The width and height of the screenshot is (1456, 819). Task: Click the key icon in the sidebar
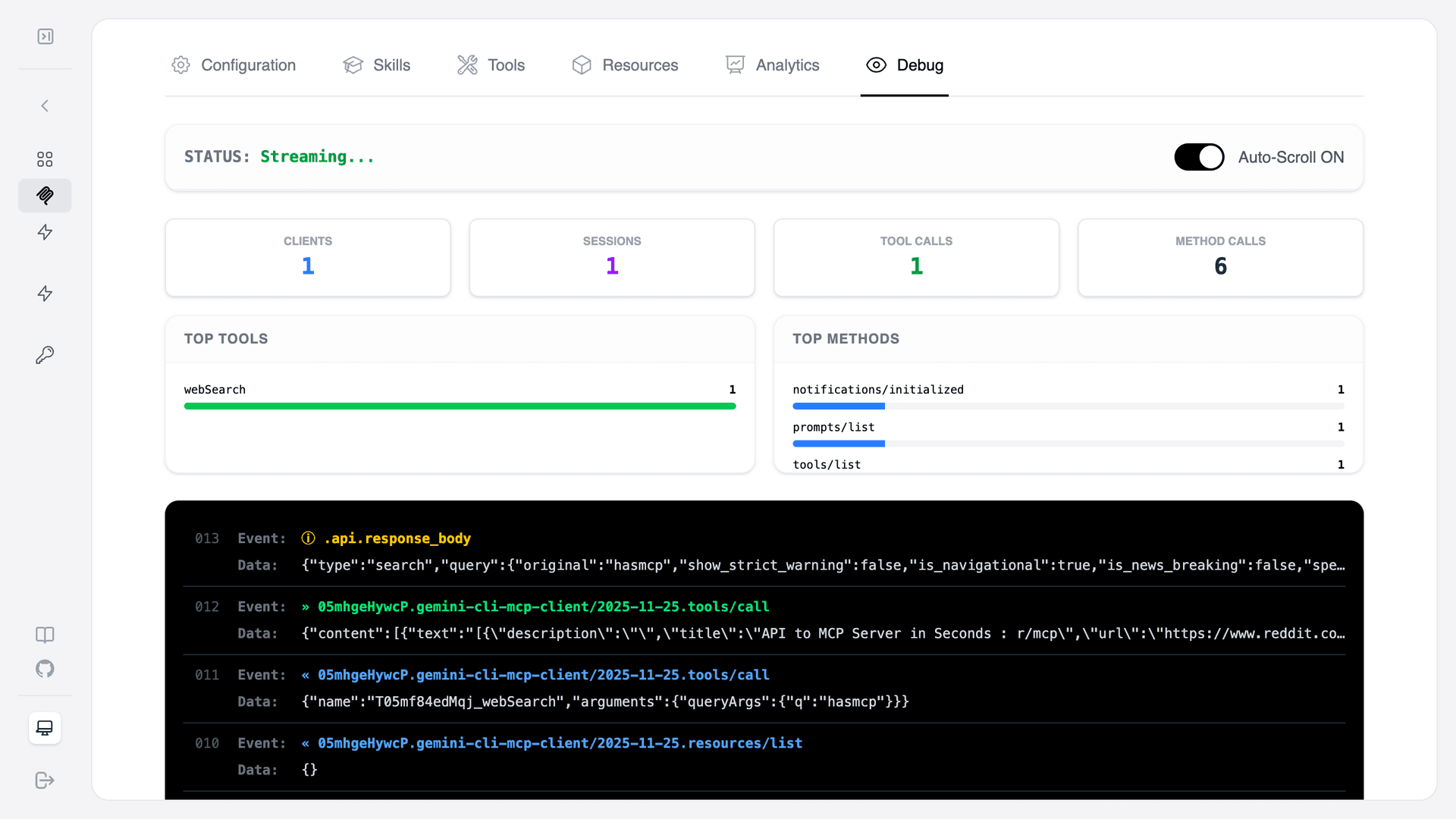click(45, 355)
